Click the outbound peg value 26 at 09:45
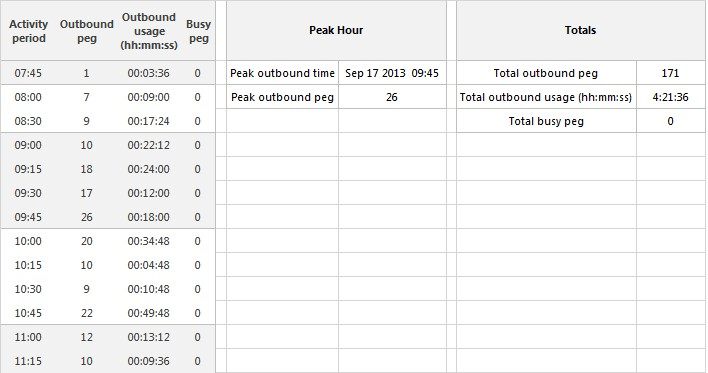This screenshot has width=708, height=373. (x=86, y=217)
